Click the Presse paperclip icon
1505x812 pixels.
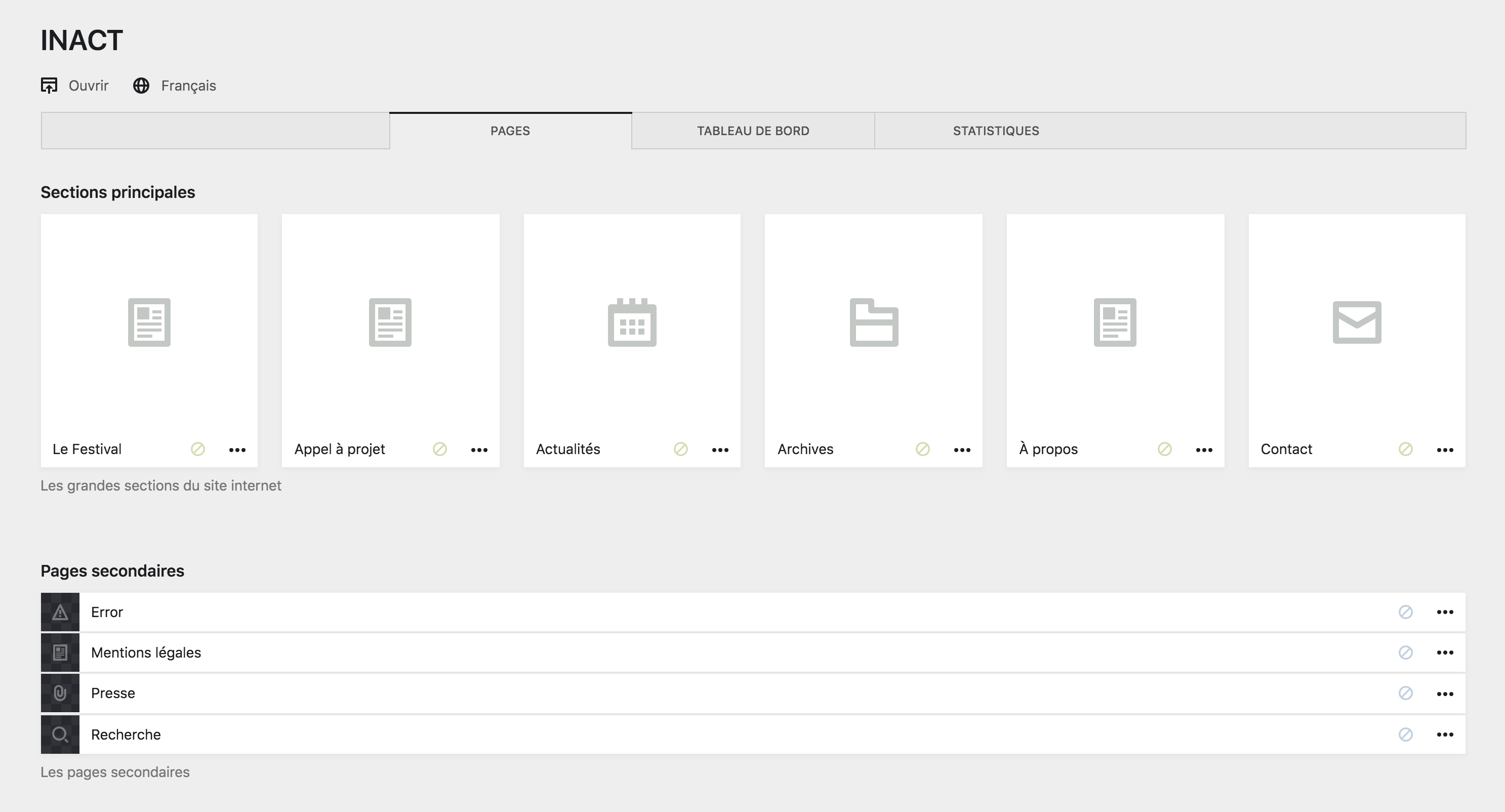(60, 694)
